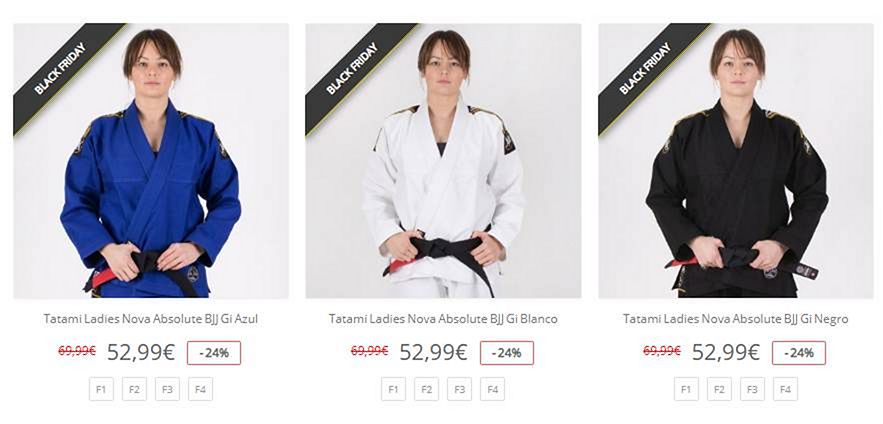Open Tatami Ladies Nova Absolute BJJ Gi Azul link
The height and width of the screenshot is (424, 883).
[x=151, y=319]
